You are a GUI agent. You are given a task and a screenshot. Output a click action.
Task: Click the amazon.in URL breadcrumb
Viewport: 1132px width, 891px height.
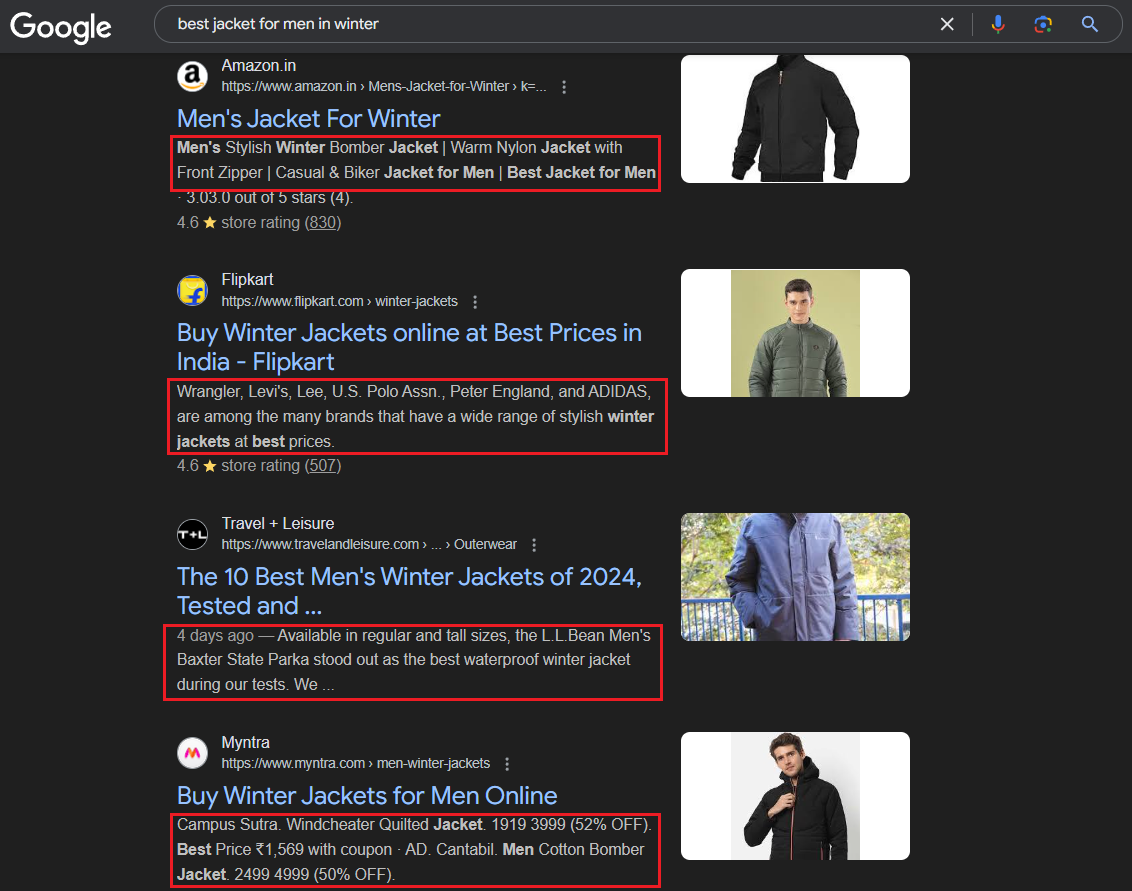[383, 87]
